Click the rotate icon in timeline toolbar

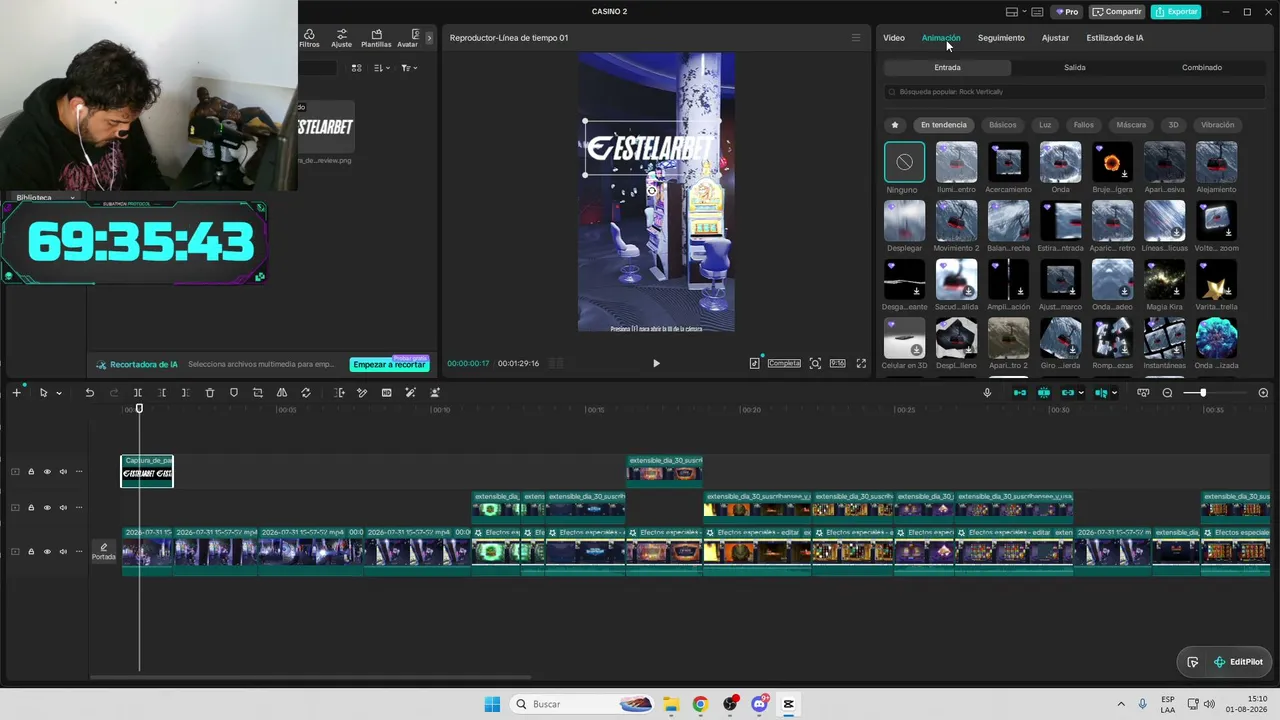tap(306, 393)
